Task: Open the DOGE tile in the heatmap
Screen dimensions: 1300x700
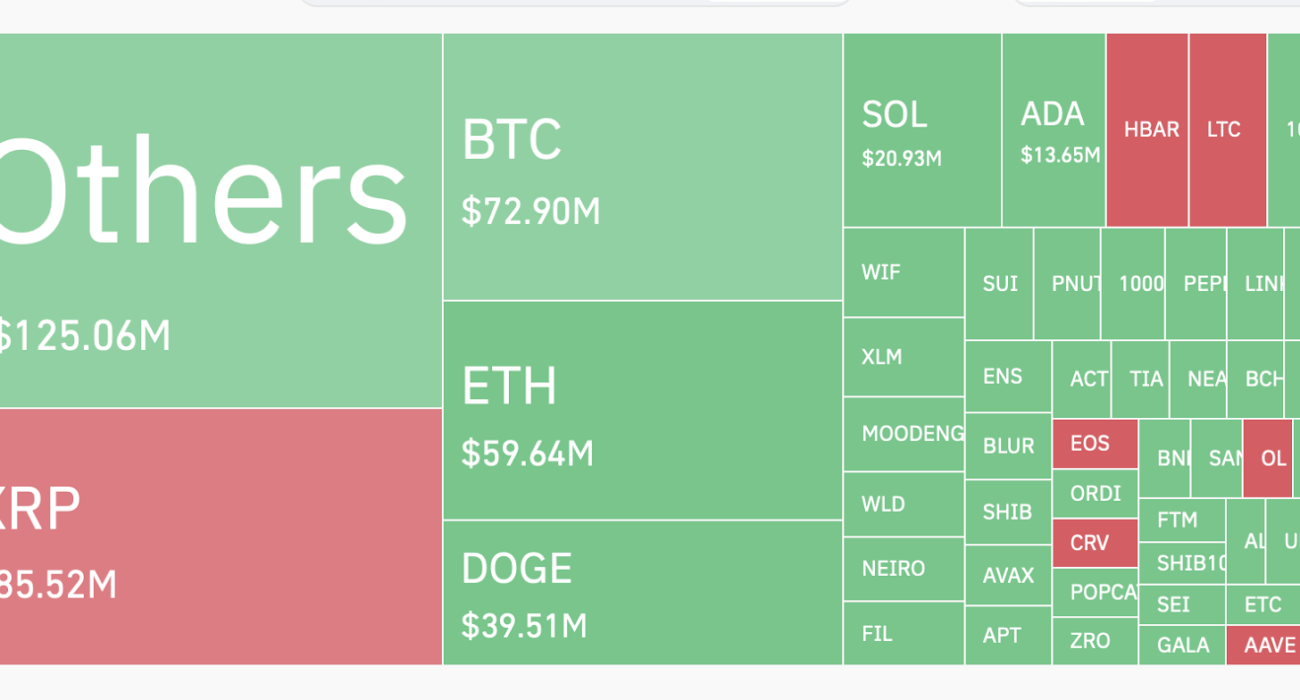Action: point(642,592)
